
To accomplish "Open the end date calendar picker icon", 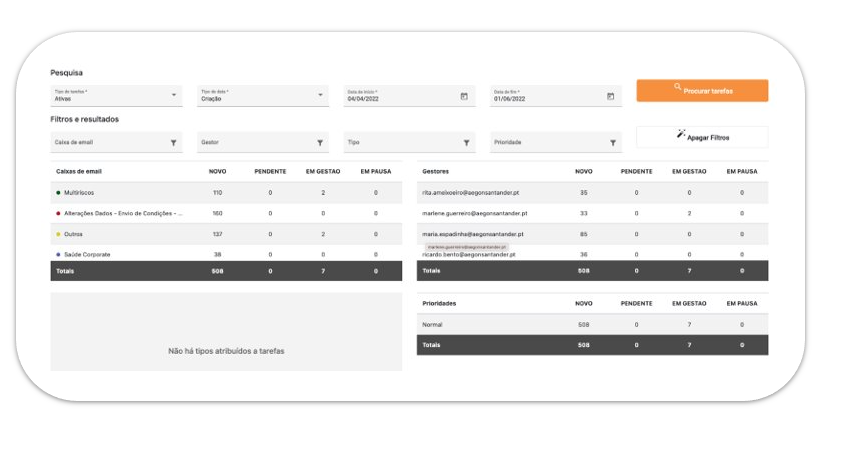I will tap(610, 96).
